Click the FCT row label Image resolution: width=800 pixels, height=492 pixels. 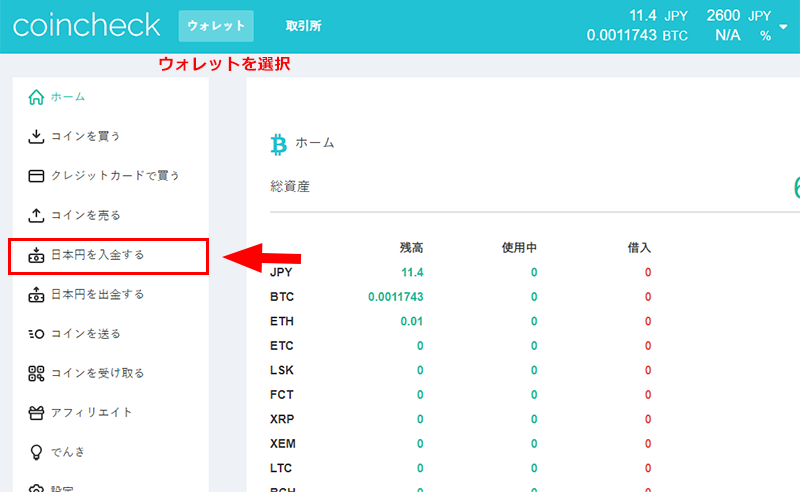point(282,395)
